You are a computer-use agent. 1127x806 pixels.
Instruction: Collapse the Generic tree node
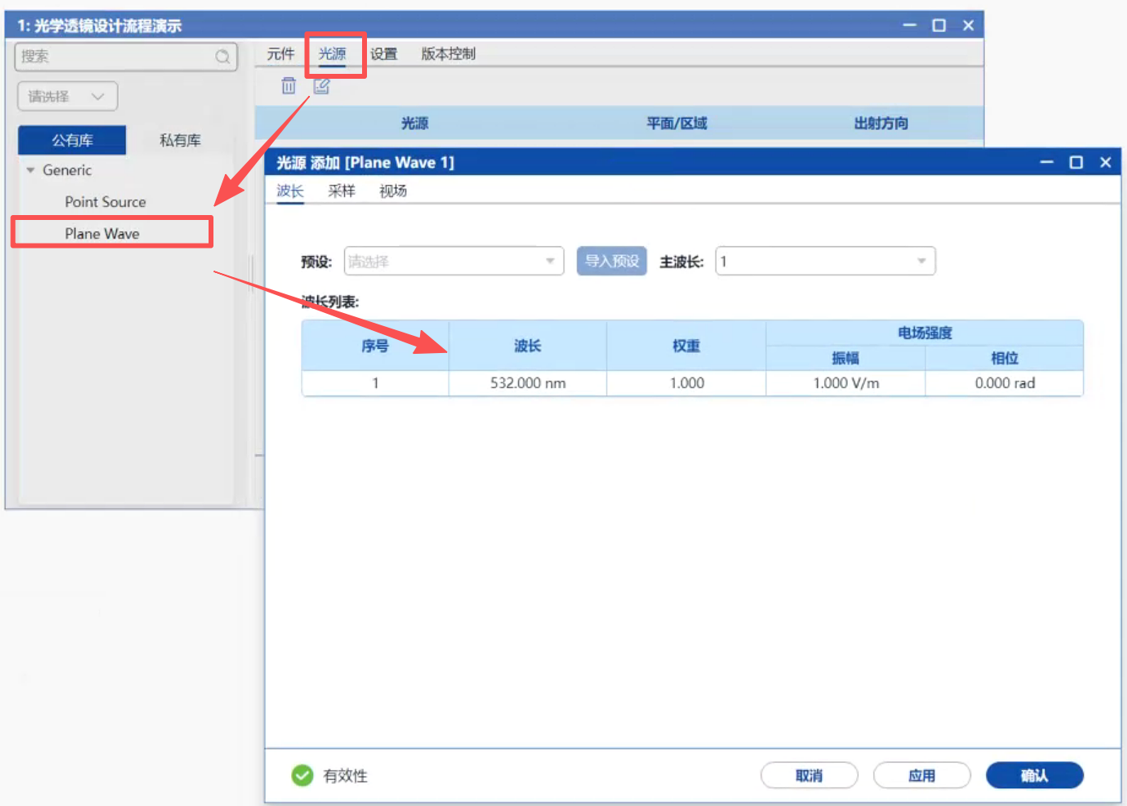pyautogui.click(x=31, y=171)
